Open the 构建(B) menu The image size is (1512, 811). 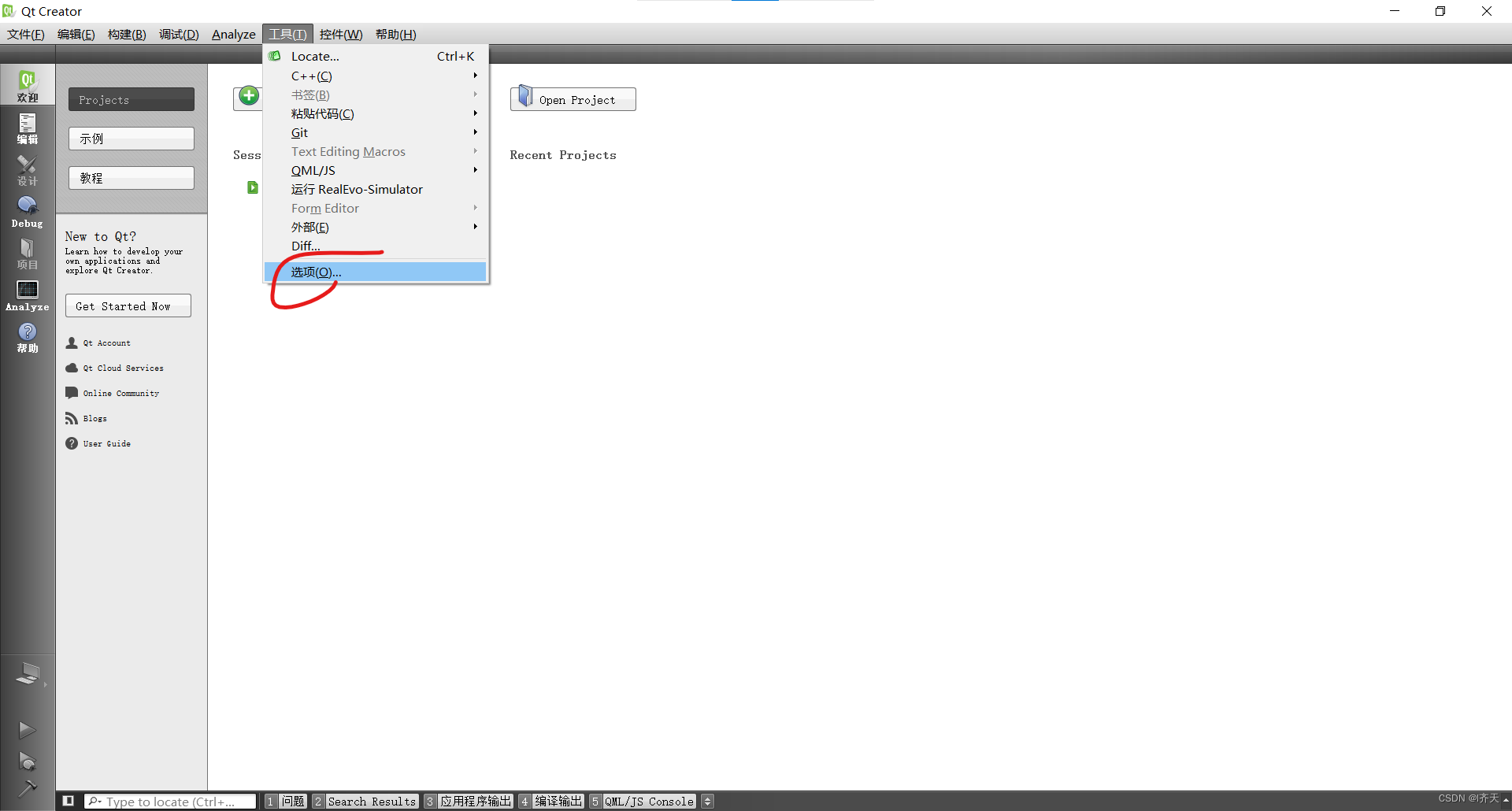click(x=127, y=35)
